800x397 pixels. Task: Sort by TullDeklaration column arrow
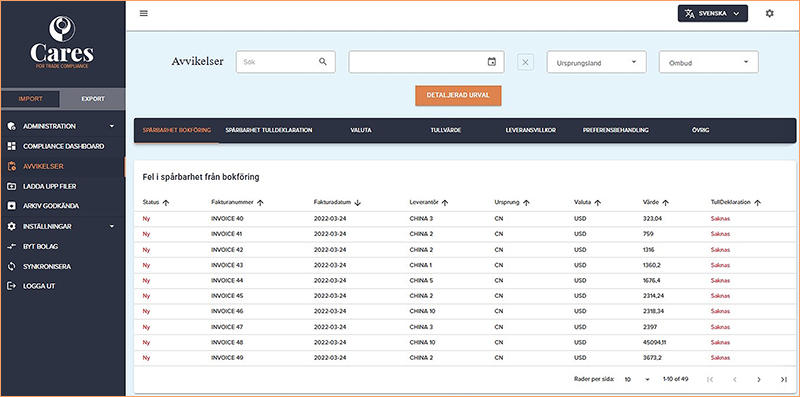[758, 203]
